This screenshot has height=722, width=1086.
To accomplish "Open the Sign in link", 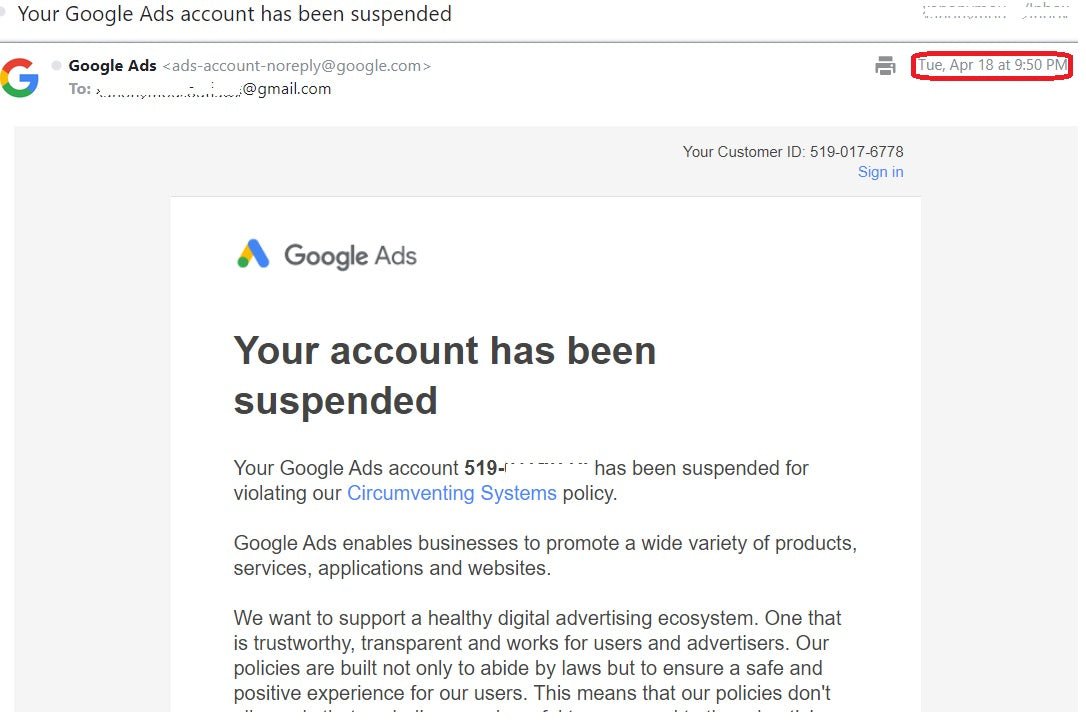I will [880, 172].
